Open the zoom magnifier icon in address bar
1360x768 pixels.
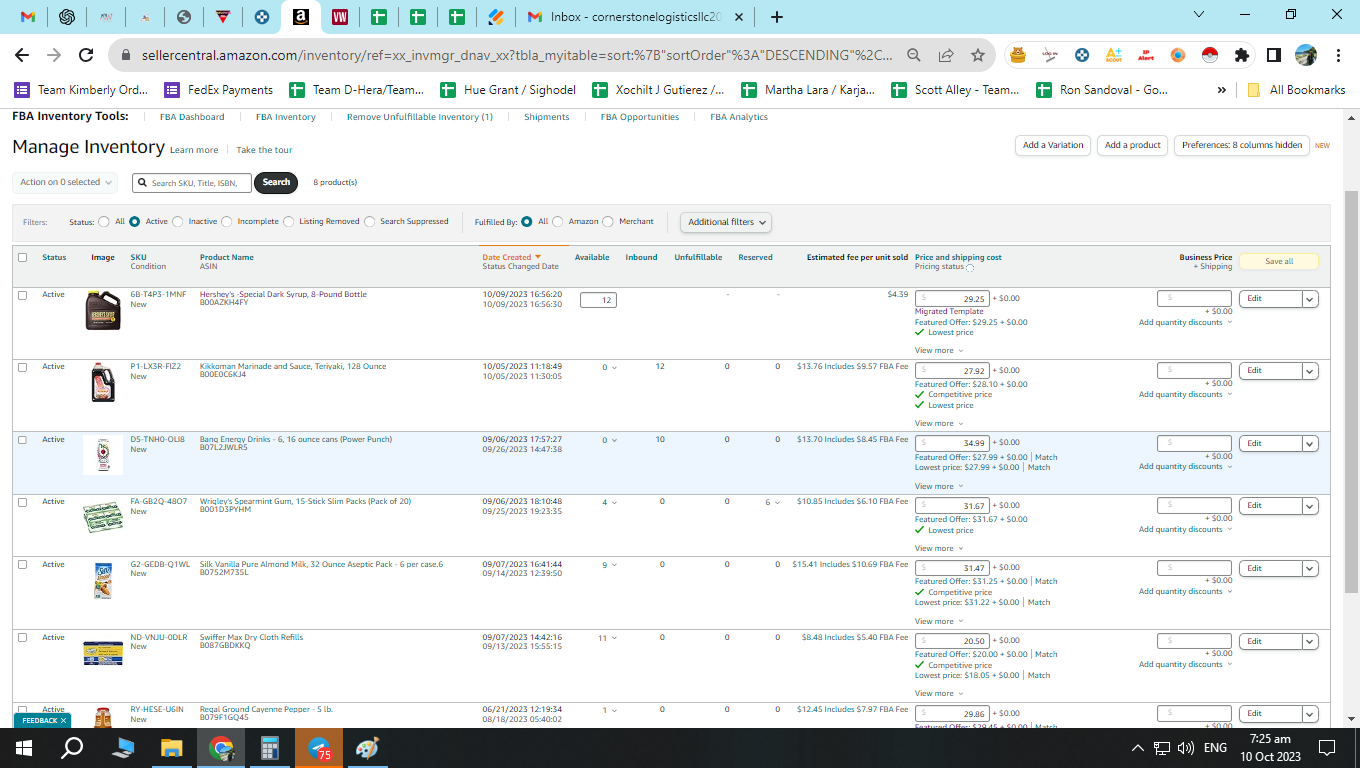(x=914, y=55)
